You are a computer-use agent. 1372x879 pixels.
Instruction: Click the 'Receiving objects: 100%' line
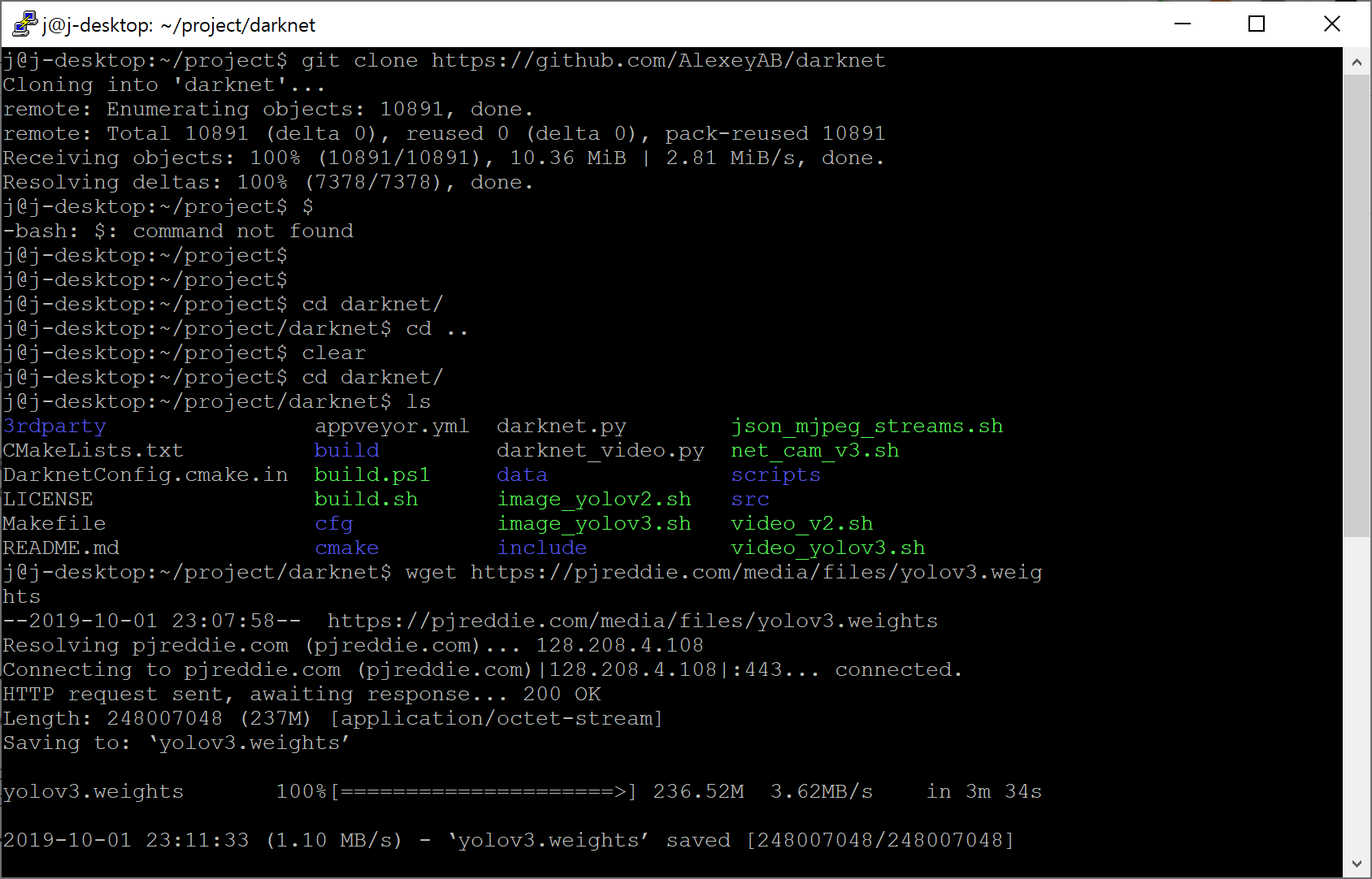(444, 158)
